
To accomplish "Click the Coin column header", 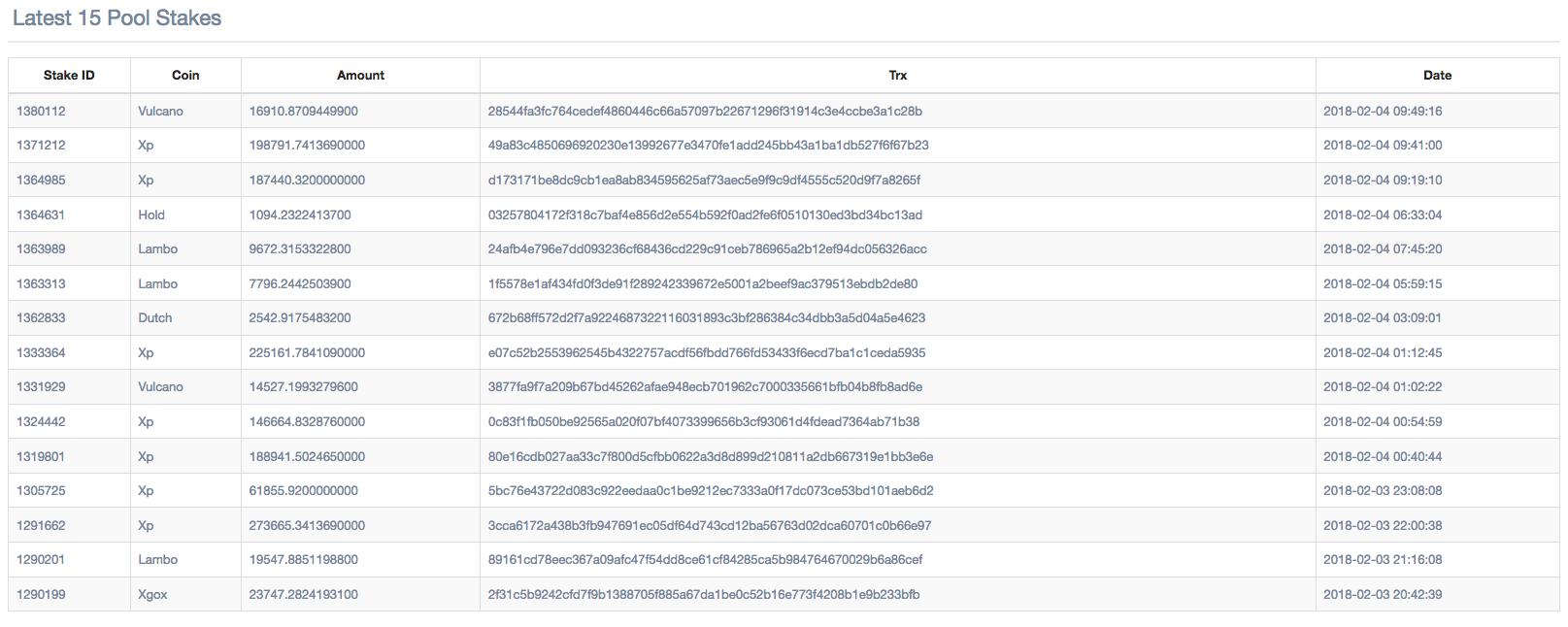I will pos(185,76).
